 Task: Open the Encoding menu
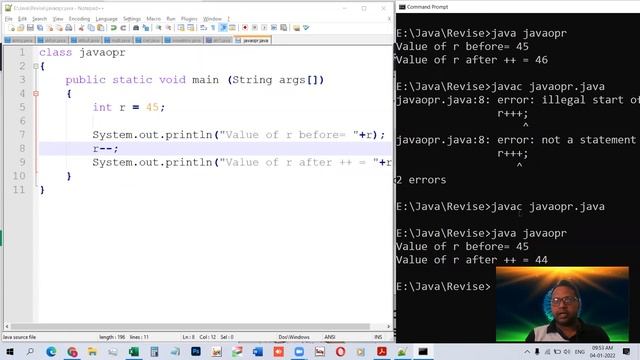click(79, 19)
